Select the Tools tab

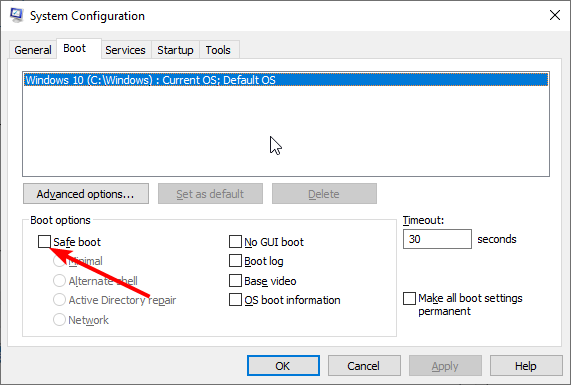218,50
